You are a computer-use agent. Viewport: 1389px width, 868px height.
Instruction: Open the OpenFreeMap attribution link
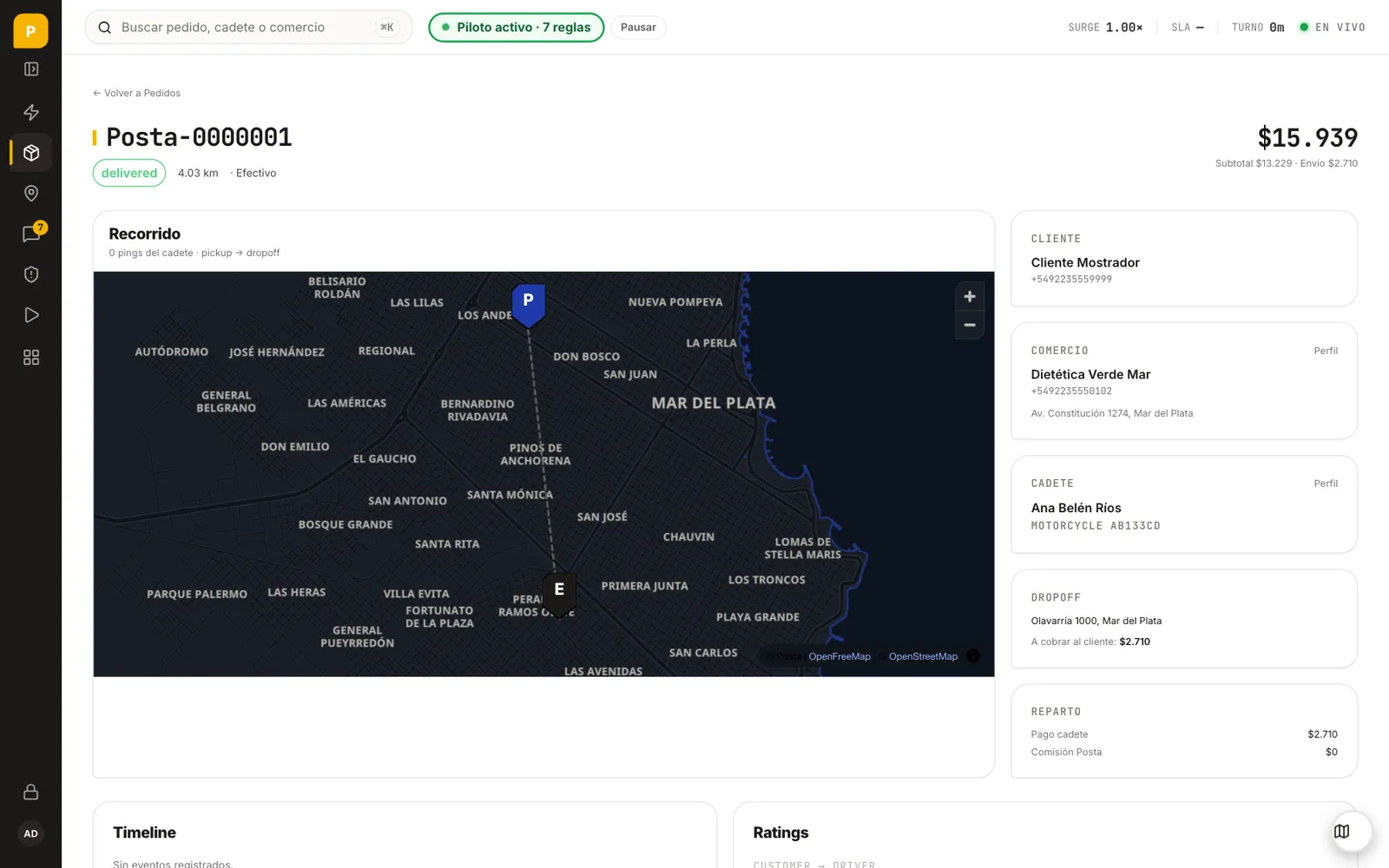[839, 656]
